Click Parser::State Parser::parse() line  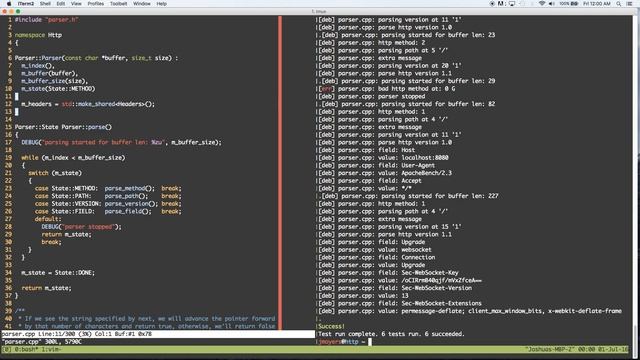click(63, 127)
